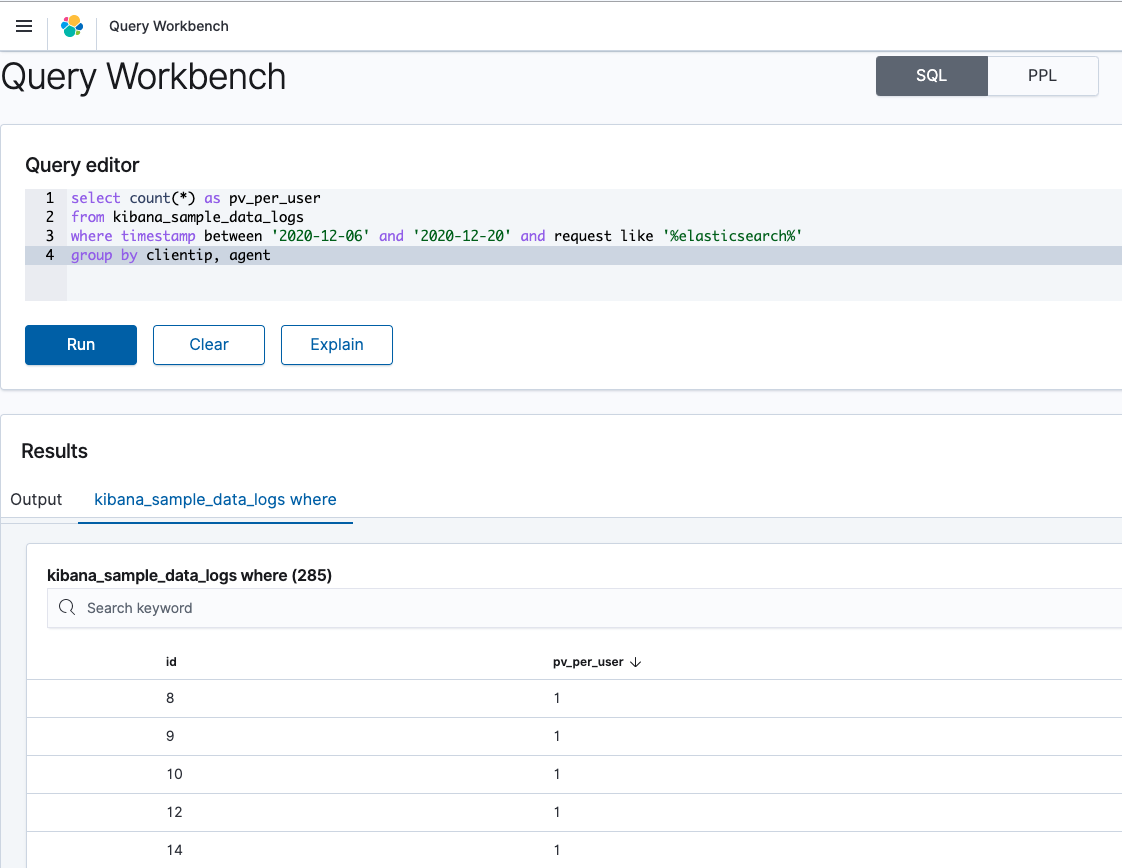
Task: Run the SQL query
Action: pos(81,345)
